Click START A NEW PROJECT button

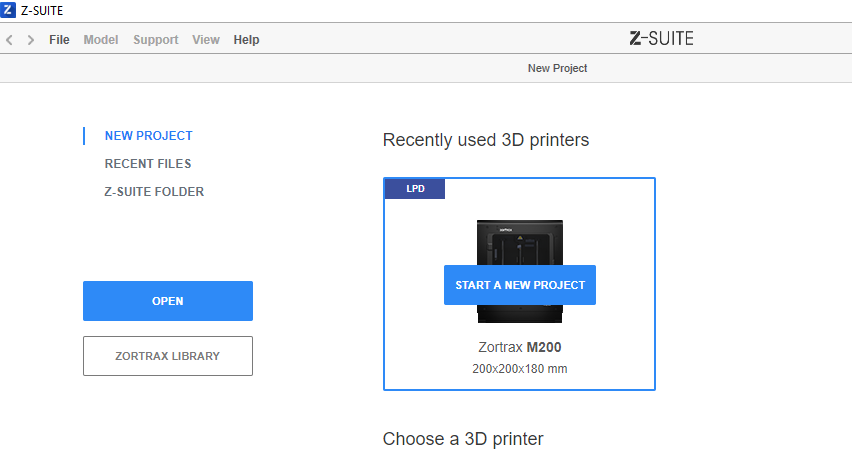pyautogui.click(x=520, y=285)
